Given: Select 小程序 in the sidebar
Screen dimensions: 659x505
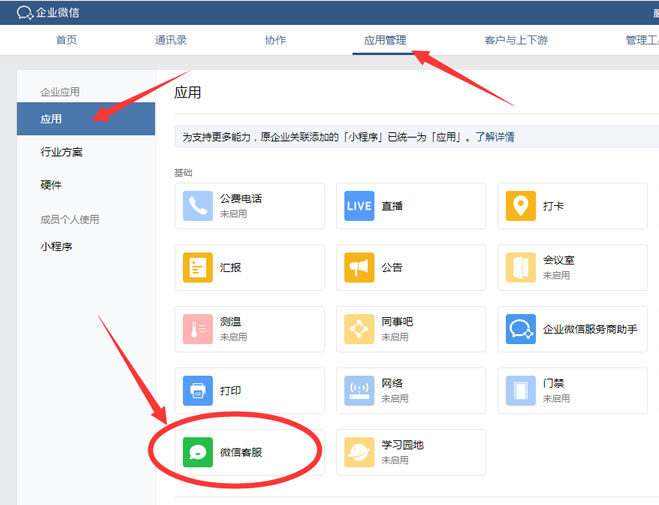Looking at the screenshot, I should [x=56, y=246].
